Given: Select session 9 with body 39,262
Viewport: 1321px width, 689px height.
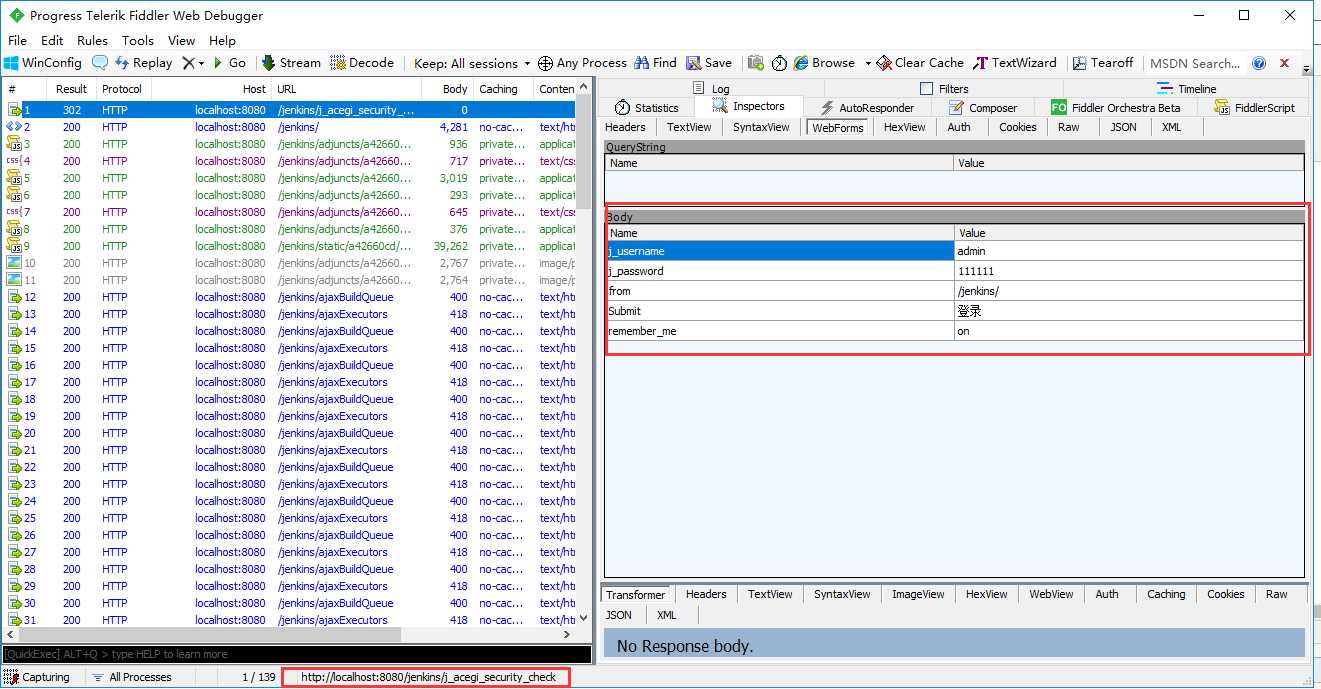Looking at the screenshot, I should (x=290, y=246).
